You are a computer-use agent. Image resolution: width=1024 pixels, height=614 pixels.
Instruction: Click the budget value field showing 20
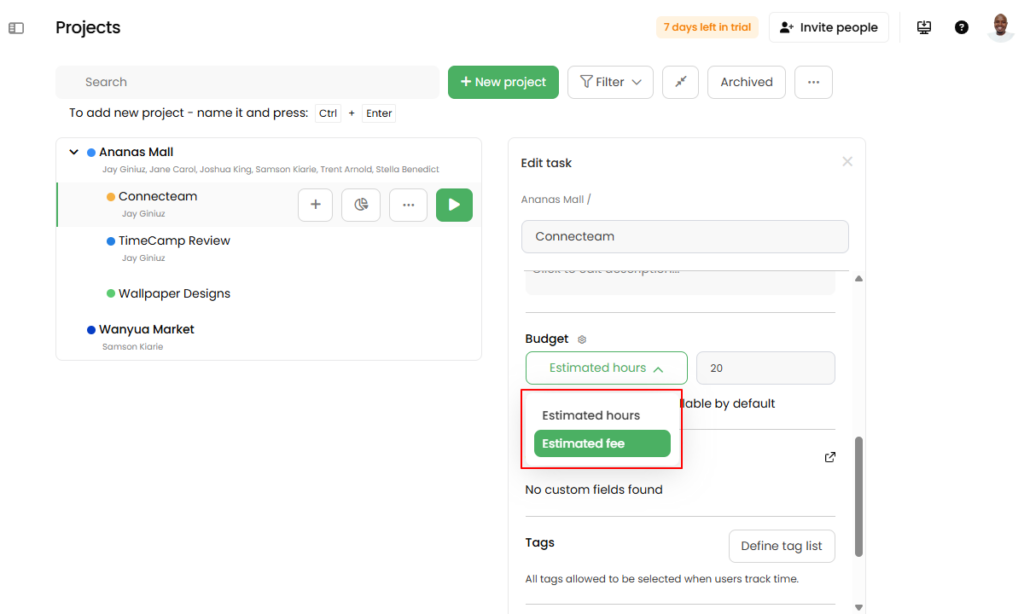765,368
